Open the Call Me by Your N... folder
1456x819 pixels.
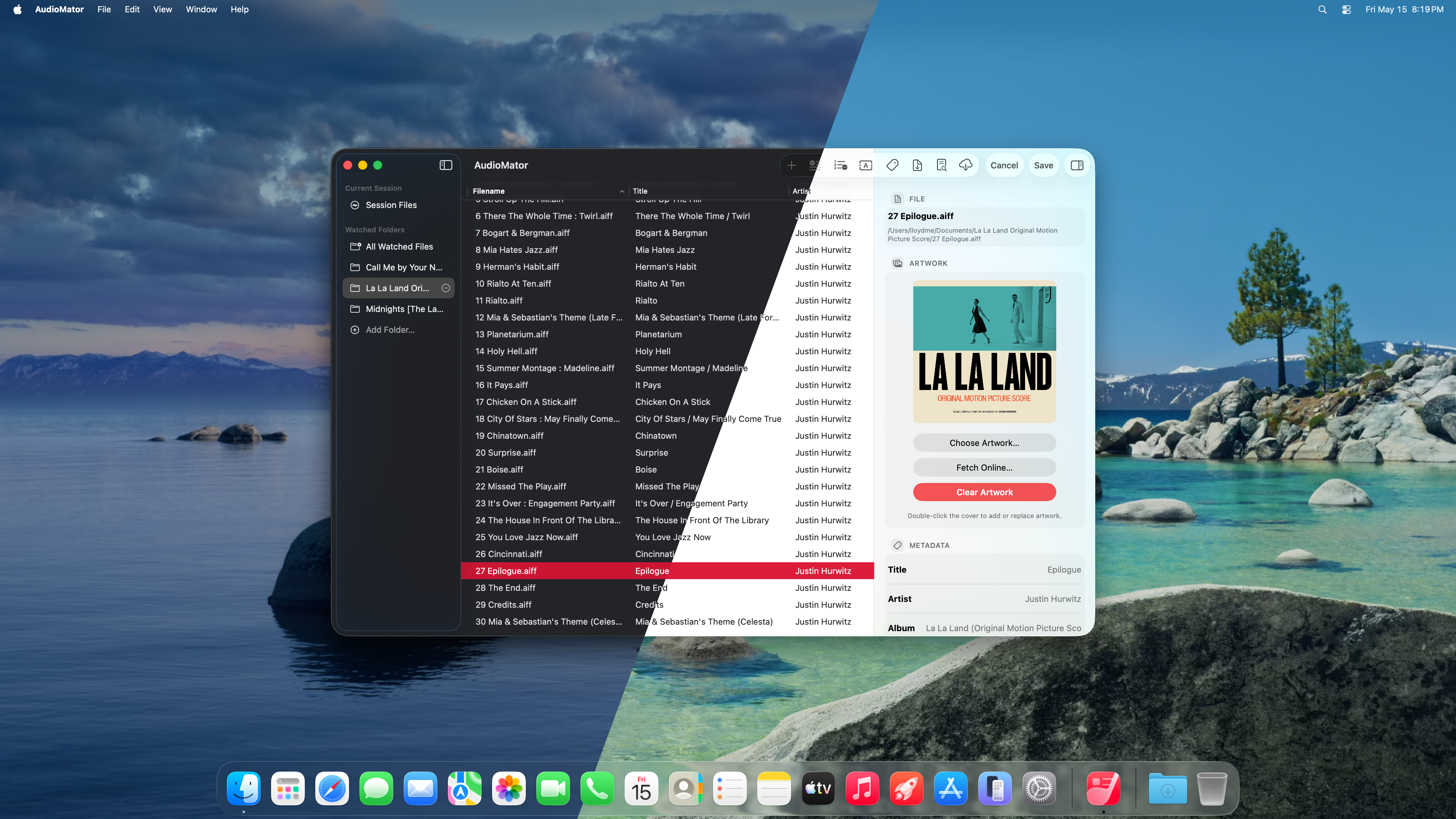(398, 267)
